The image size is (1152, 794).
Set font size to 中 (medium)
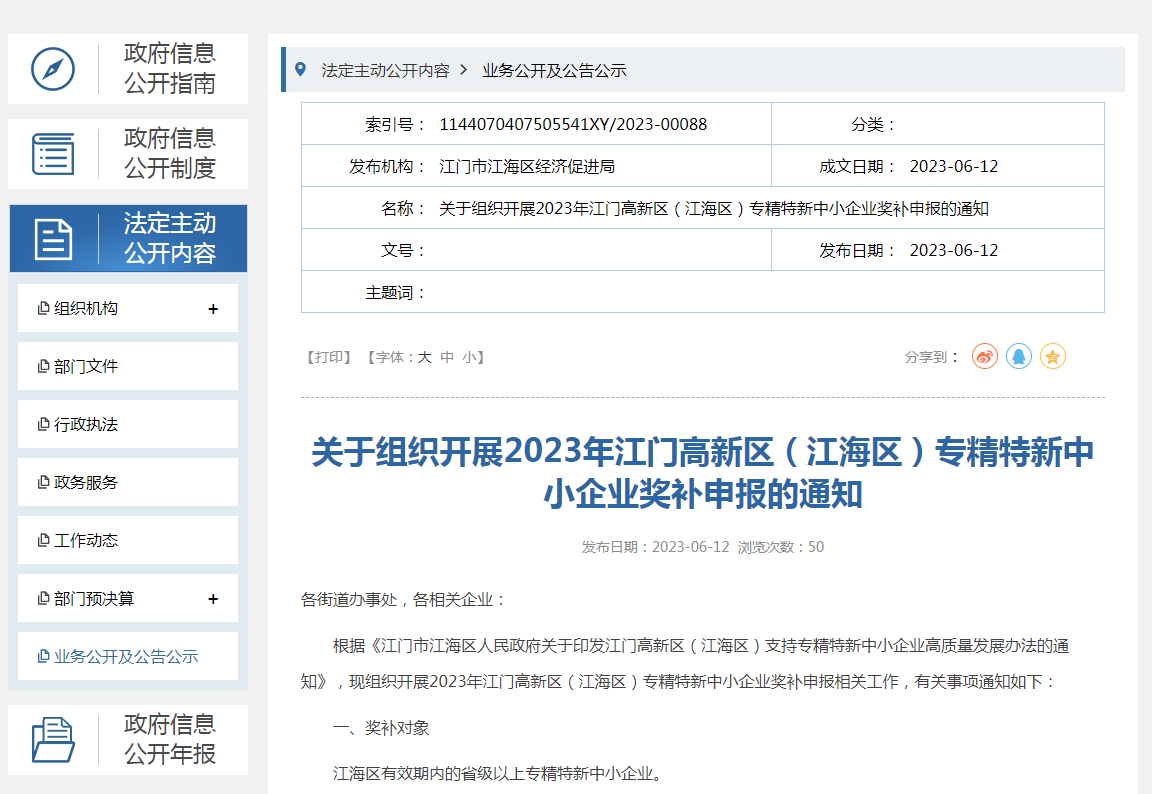coord(447,357)
